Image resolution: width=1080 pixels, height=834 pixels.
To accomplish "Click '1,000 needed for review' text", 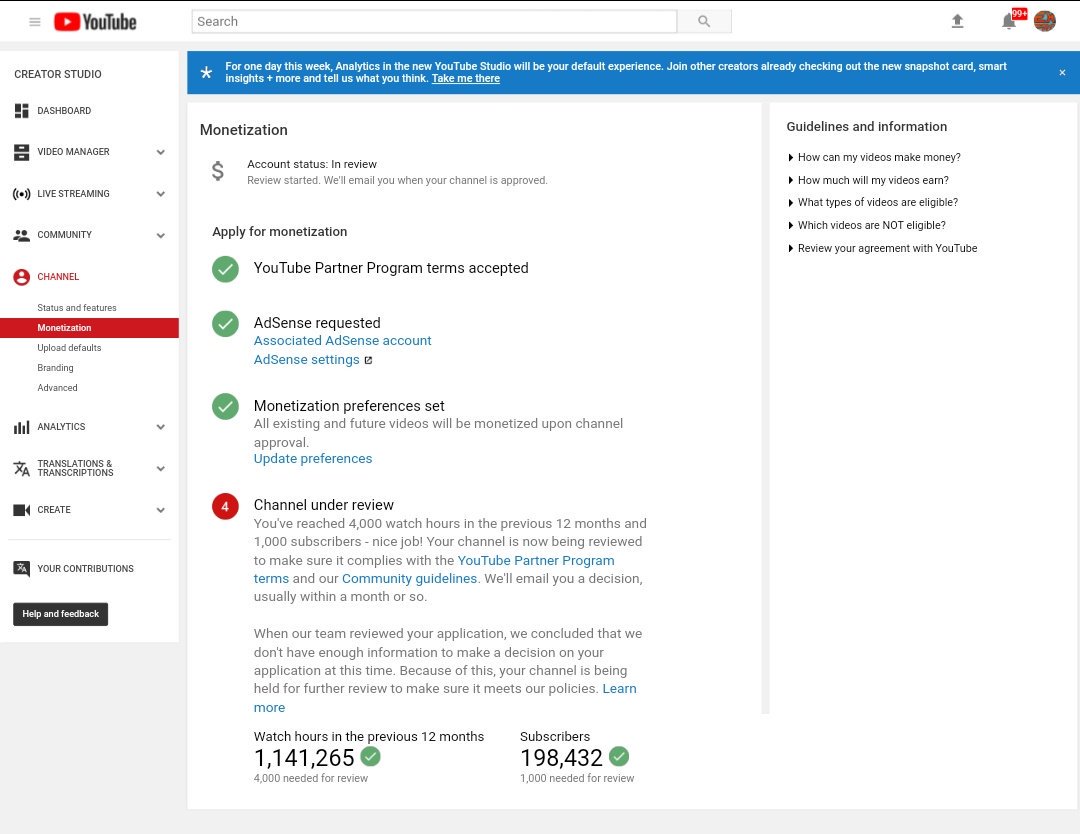I will click(x=577, y=778).
